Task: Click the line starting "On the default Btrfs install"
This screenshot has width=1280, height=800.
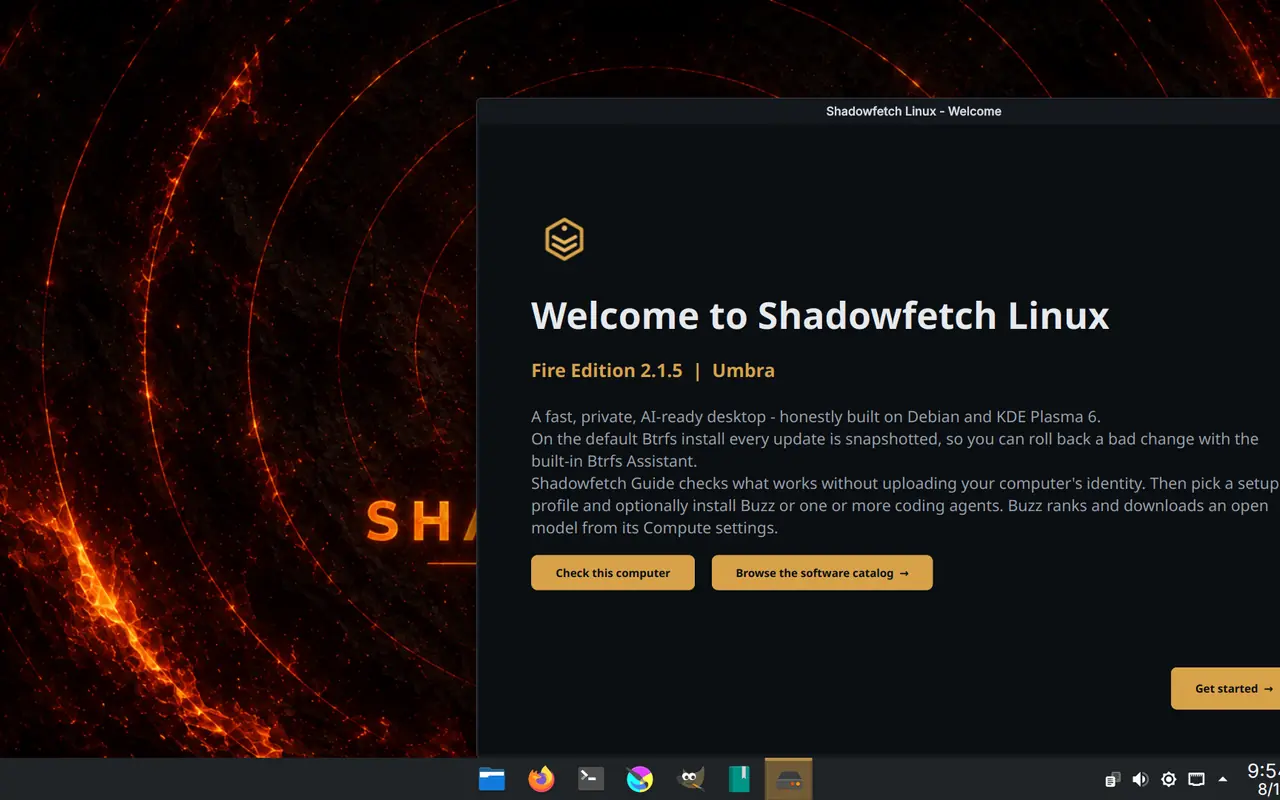Action: point(895,439)
